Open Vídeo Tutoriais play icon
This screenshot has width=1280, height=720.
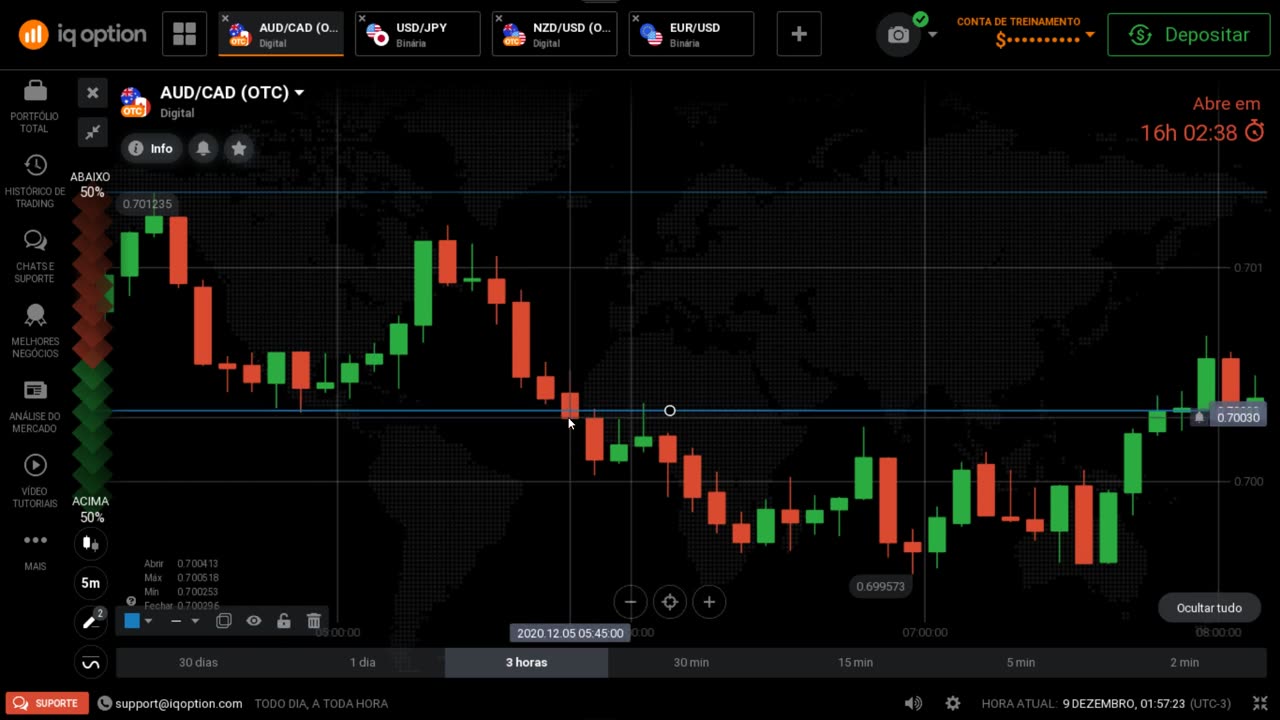point(35,465)
